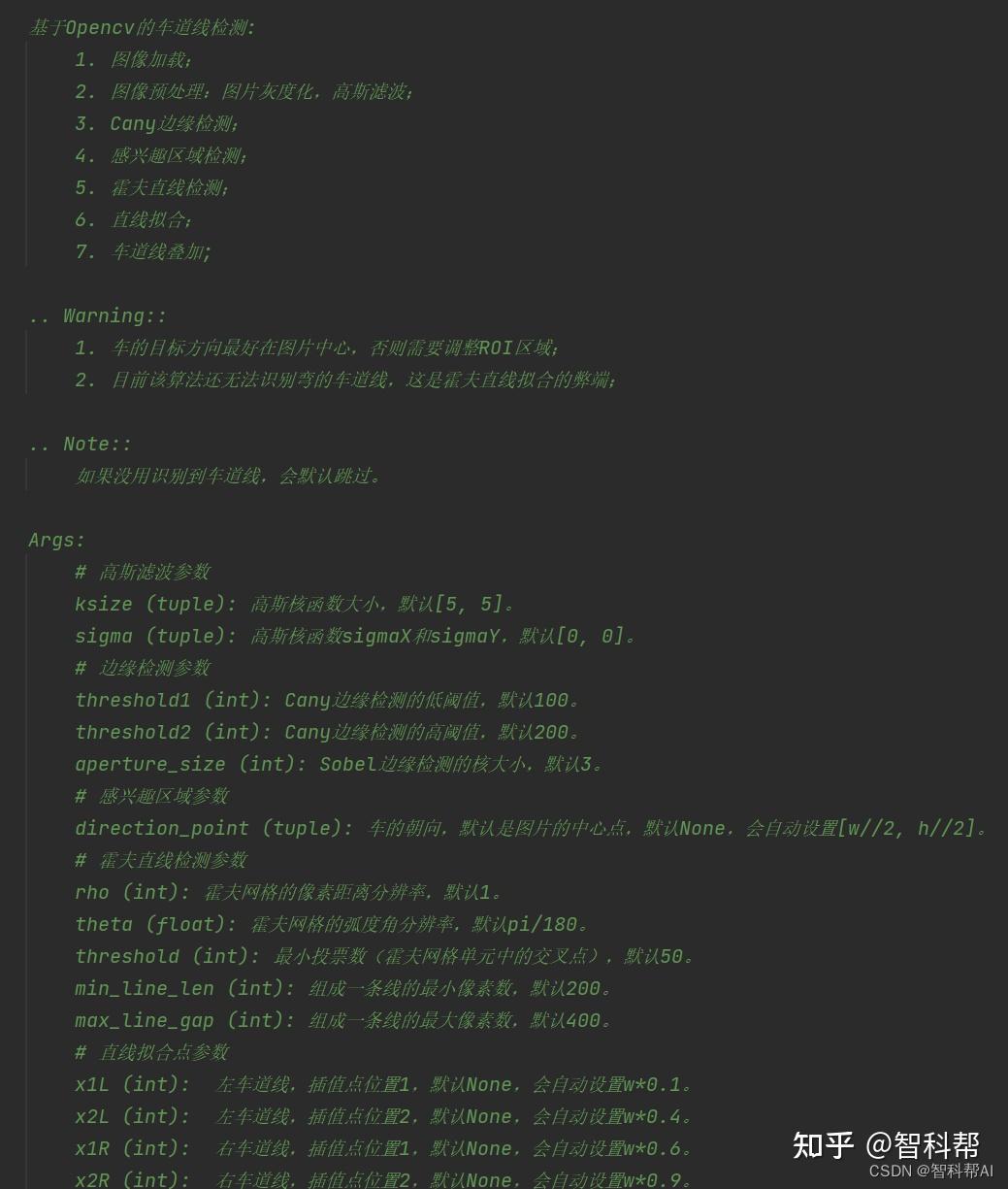Click step 5 霍夫直线检测 line
Image resolution: width=1008 pixels, height=1189 pixels.
pyautogui.click(x=152, y=187)
